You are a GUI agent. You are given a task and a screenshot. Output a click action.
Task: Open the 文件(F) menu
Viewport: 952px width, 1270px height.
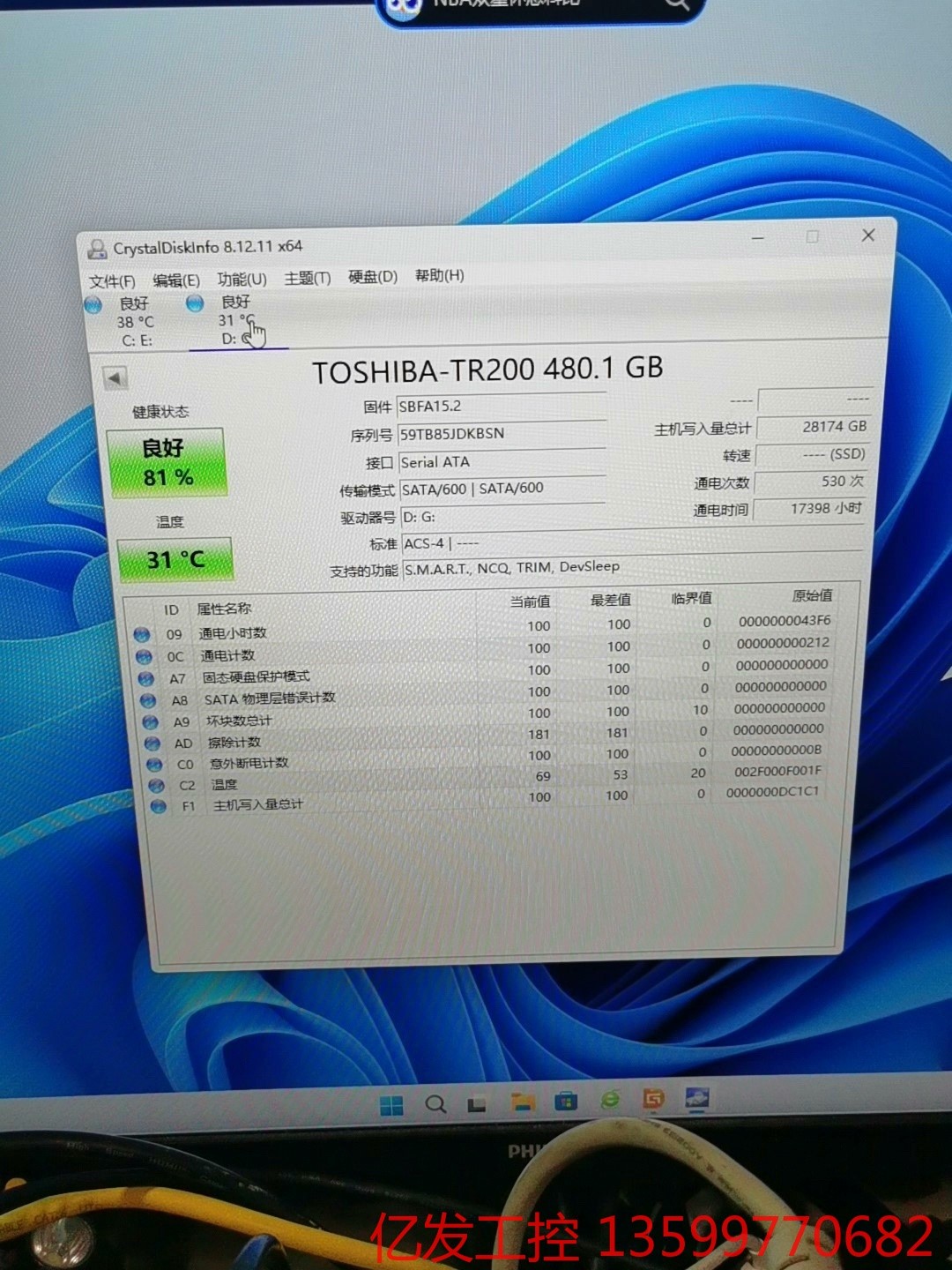point(112,280)
